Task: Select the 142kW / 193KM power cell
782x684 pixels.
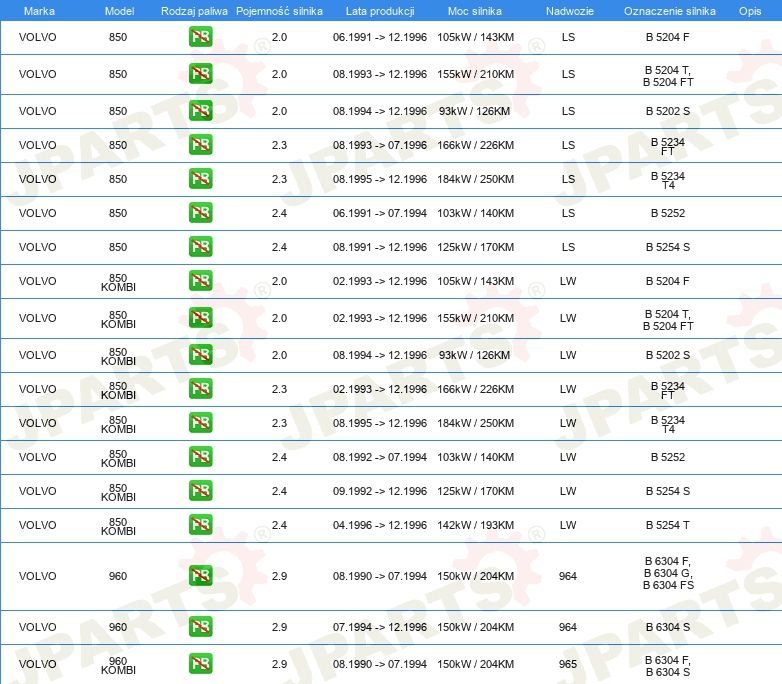Action: click(x=475, y=525)
